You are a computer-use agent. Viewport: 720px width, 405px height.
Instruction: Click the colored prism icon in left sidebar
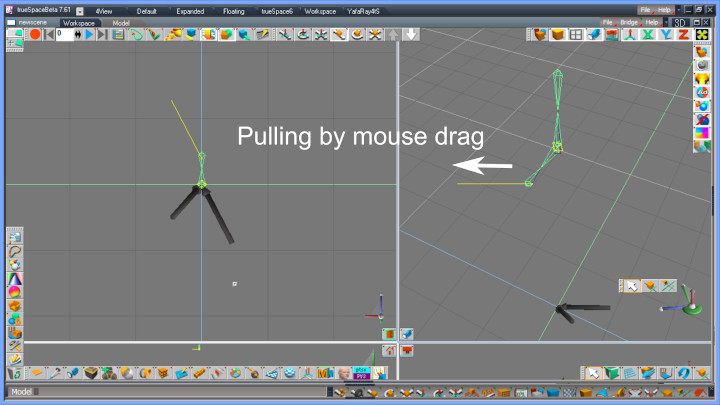pos(15,278)
